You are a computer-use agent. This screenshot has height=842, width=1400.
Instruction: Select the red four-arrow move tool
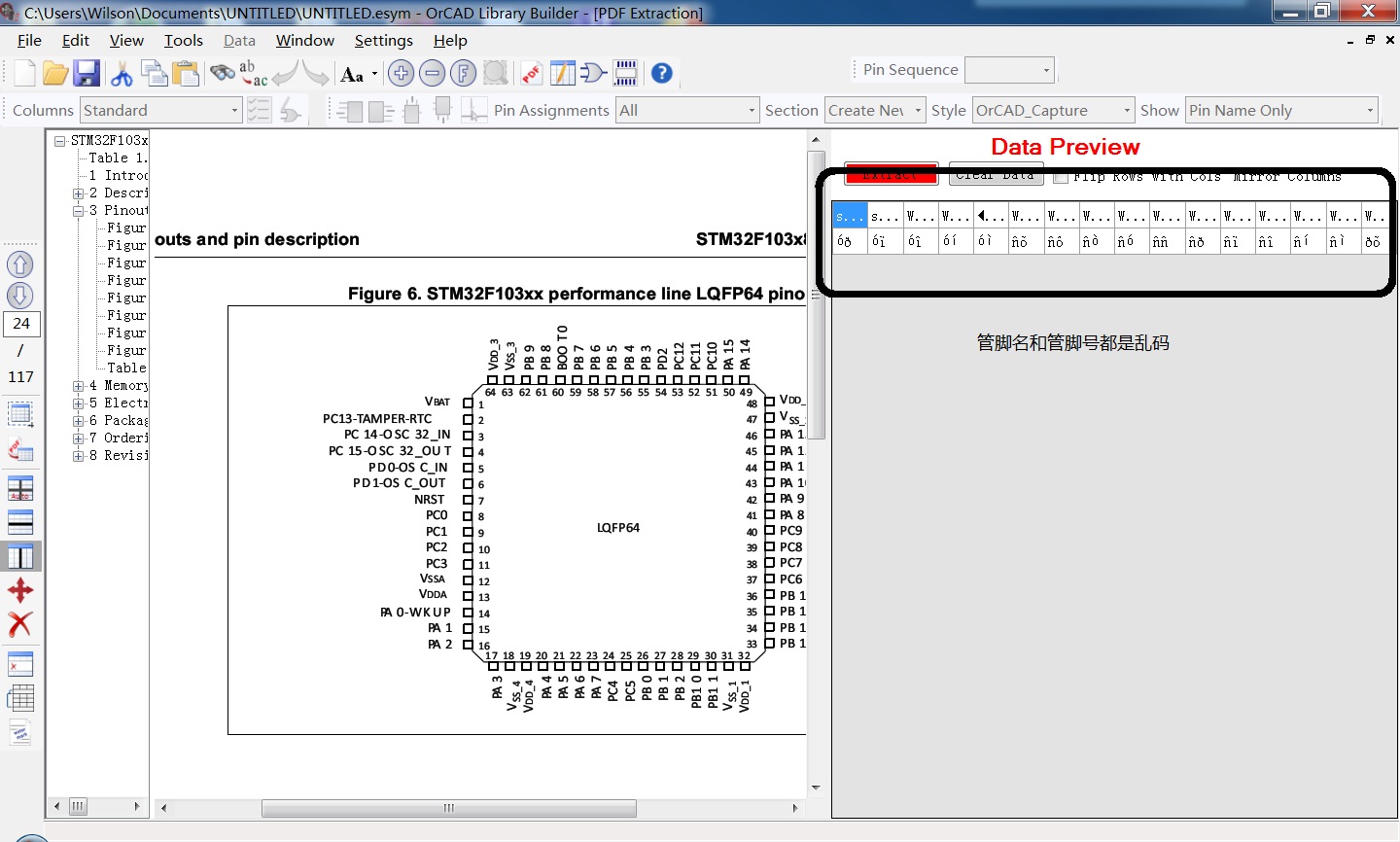coord(20,590)
